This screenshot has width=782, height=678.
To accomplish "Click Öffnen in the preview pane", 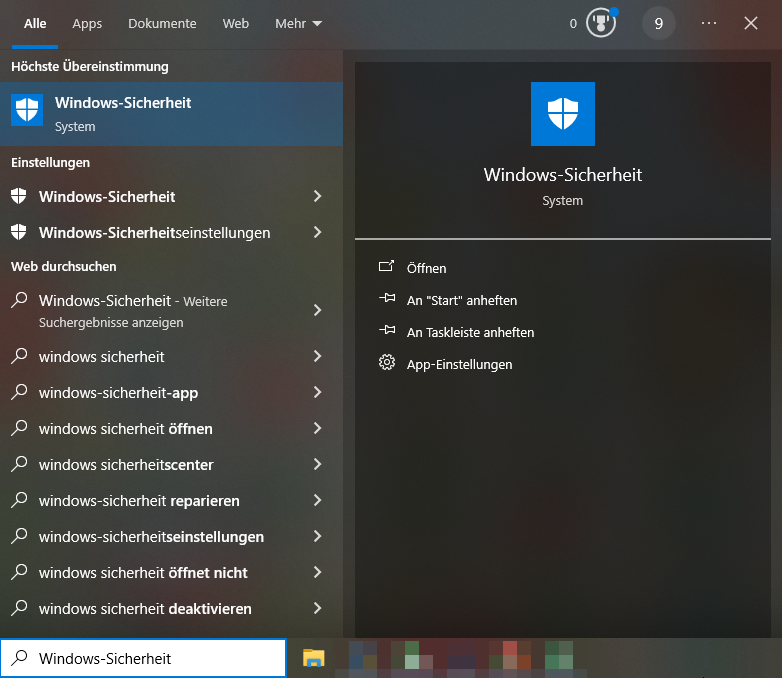I will 426,268.
